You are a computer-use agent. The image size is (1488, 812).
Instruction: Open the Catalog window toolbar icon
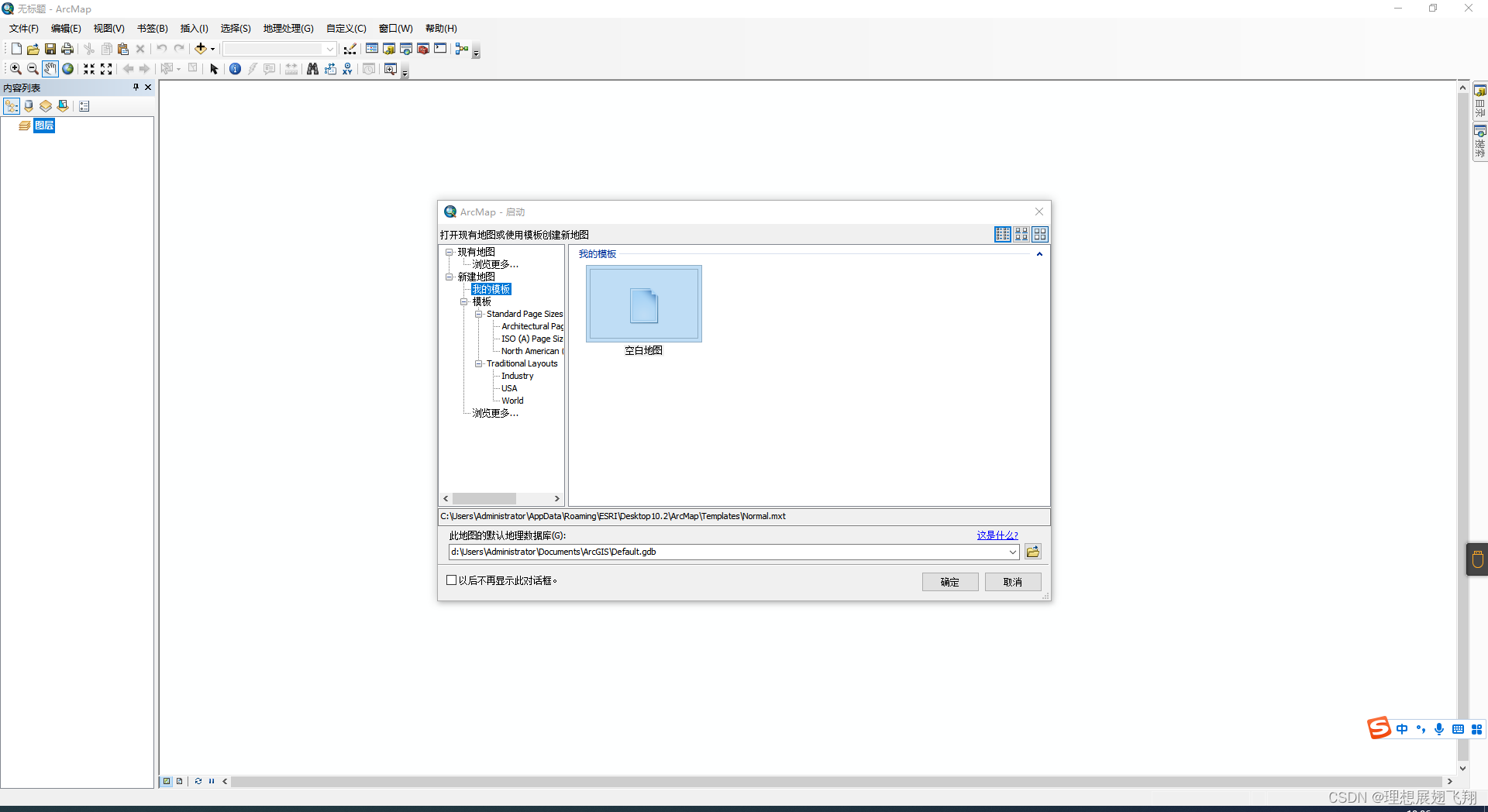(389, 49)
